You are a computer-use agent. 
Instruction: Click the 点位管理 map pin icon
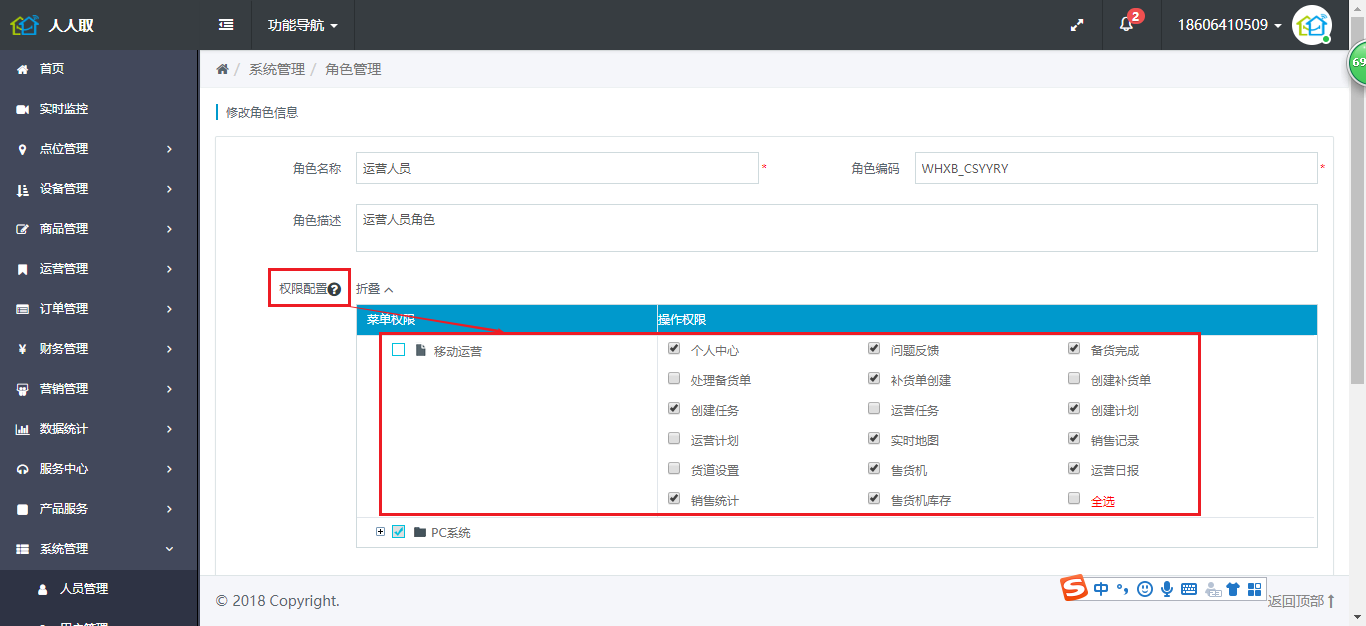pyautogui.click(x=22, y=149)
